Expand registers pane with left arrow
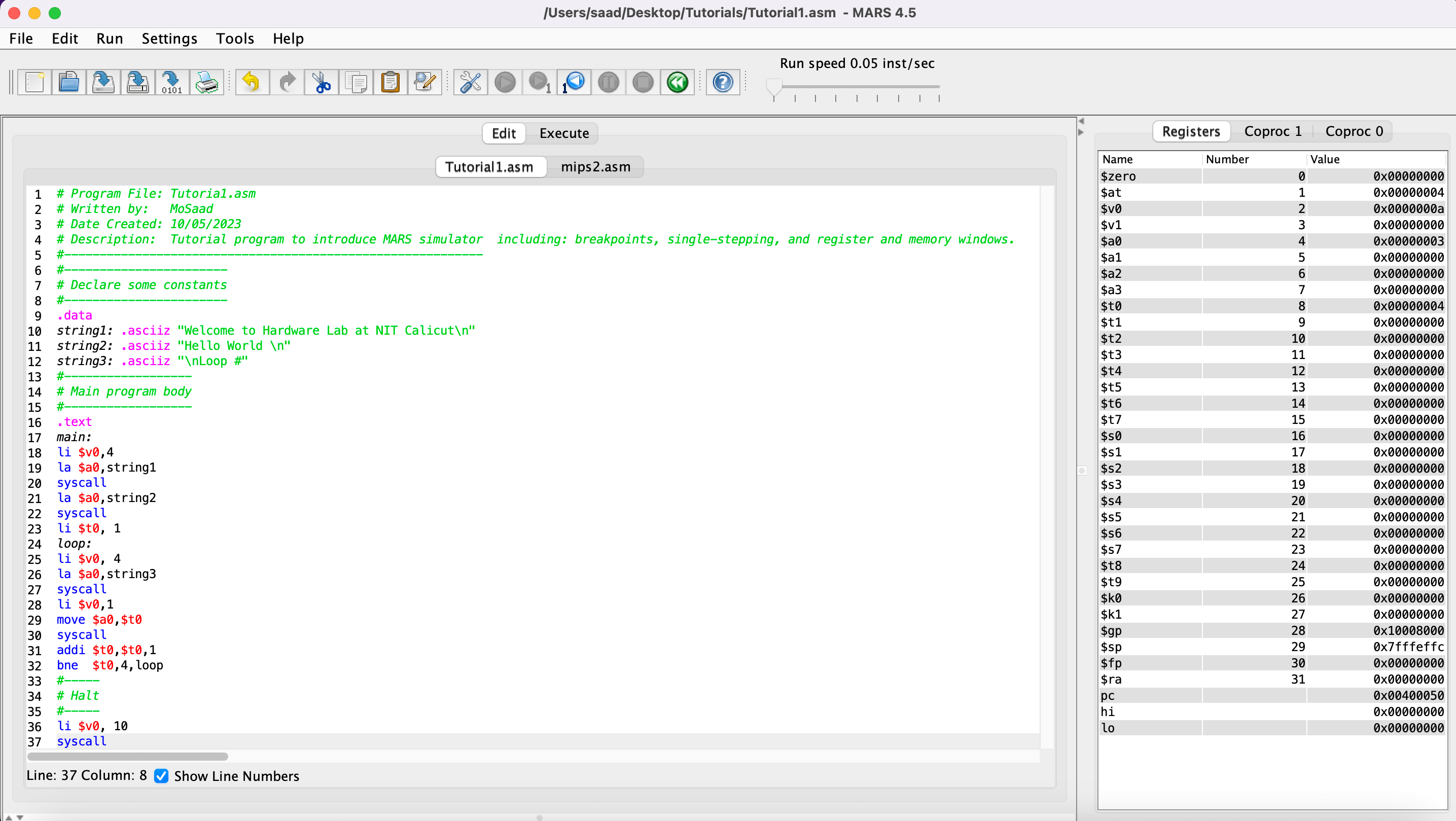The width and height of the screenshot is (1456, 821). coord(1081,121)
